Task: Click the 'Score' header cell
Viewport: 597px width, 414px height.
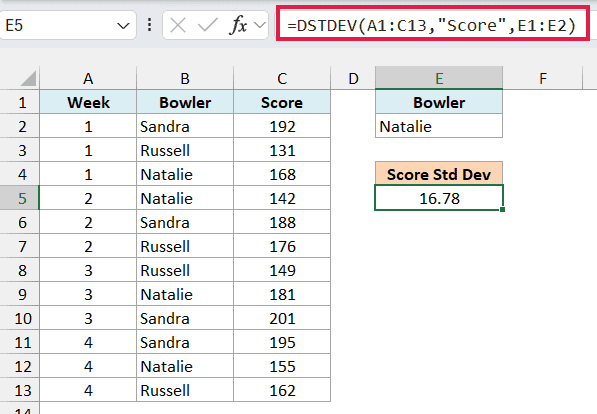Action: pyautogui.click(x=282, y=102)
